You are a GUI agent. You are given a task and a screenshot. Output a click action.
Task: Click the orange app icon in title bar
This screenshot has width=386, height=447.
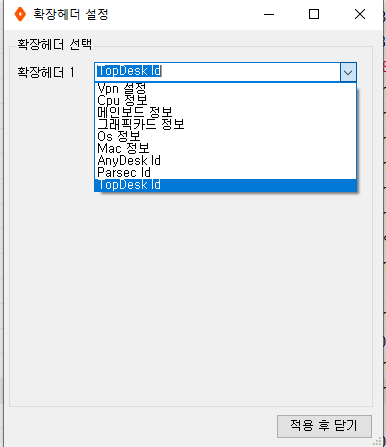(x=20, y=14)
